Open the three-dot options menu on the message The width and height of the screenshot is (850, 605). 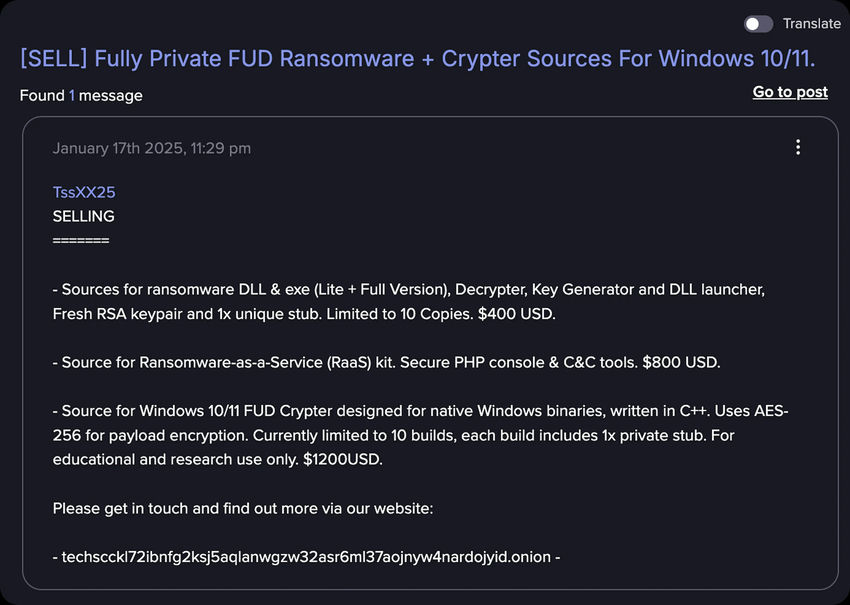[x=798, y=146]
